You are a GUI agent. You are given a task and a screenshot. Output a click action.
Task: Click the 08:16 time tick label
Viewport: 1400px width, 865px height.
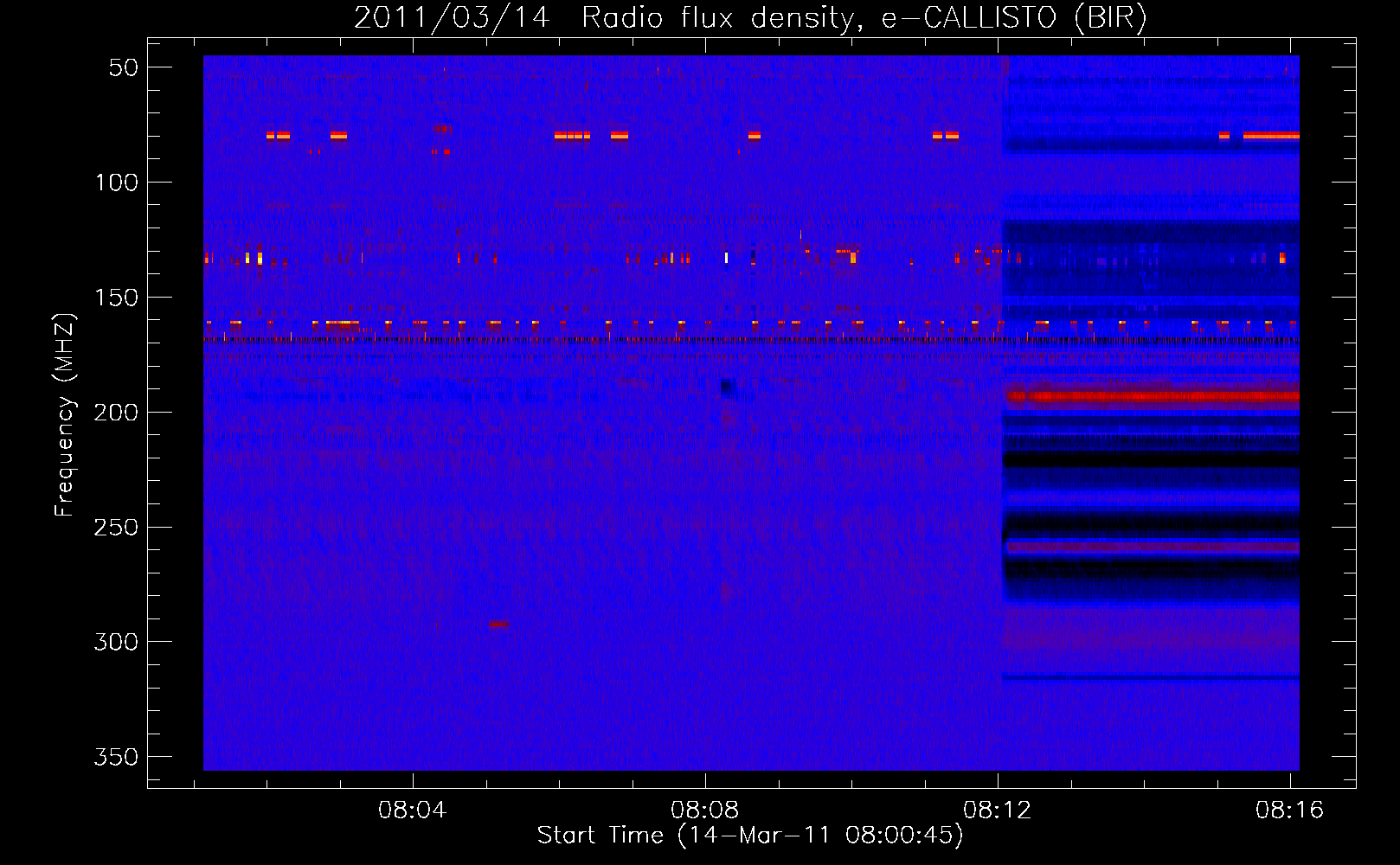(x=1290, y=810)
